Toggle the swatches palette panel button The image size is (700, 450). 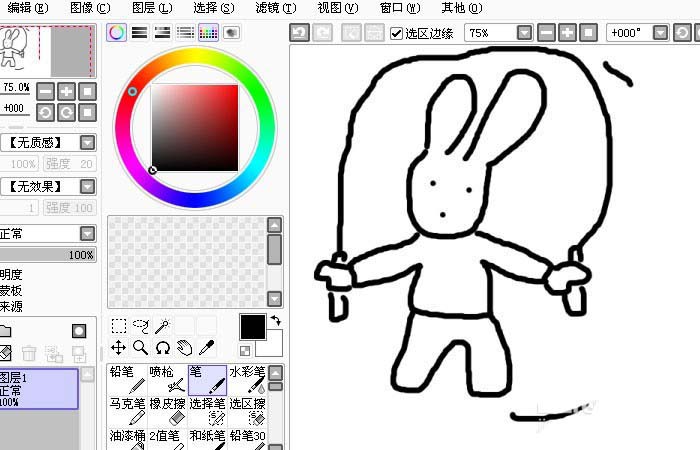pos(208,33)
